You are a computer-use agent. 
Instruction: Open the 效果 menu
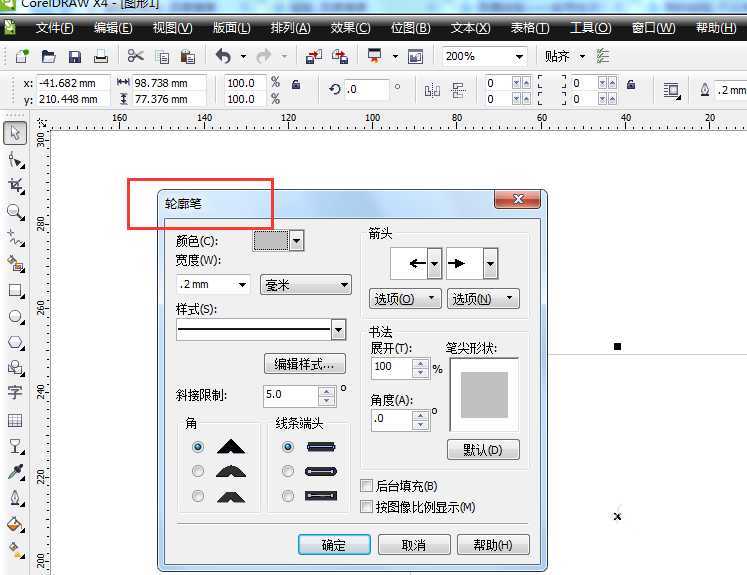pos(350,28)
